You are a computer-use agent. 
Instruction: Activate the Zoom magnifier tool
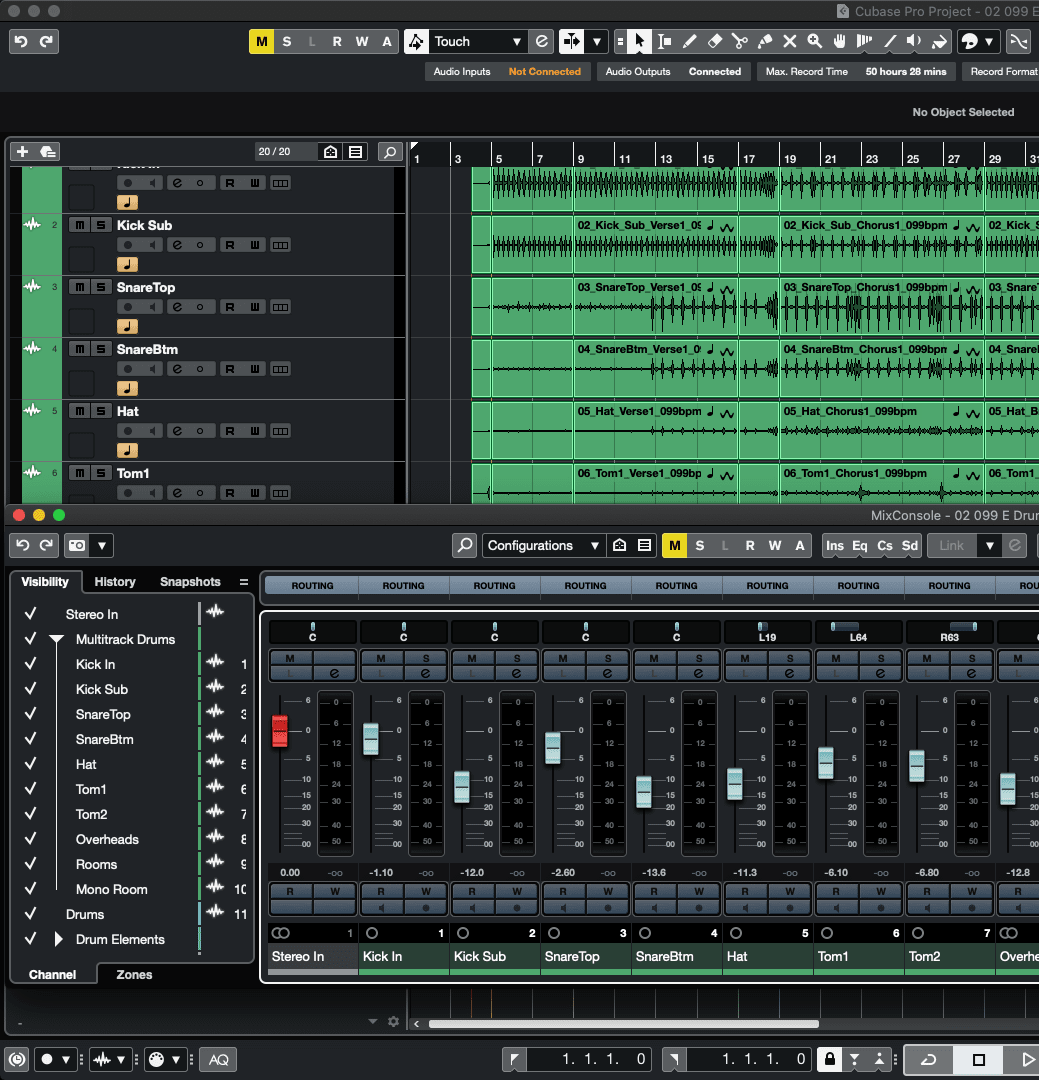814,41
